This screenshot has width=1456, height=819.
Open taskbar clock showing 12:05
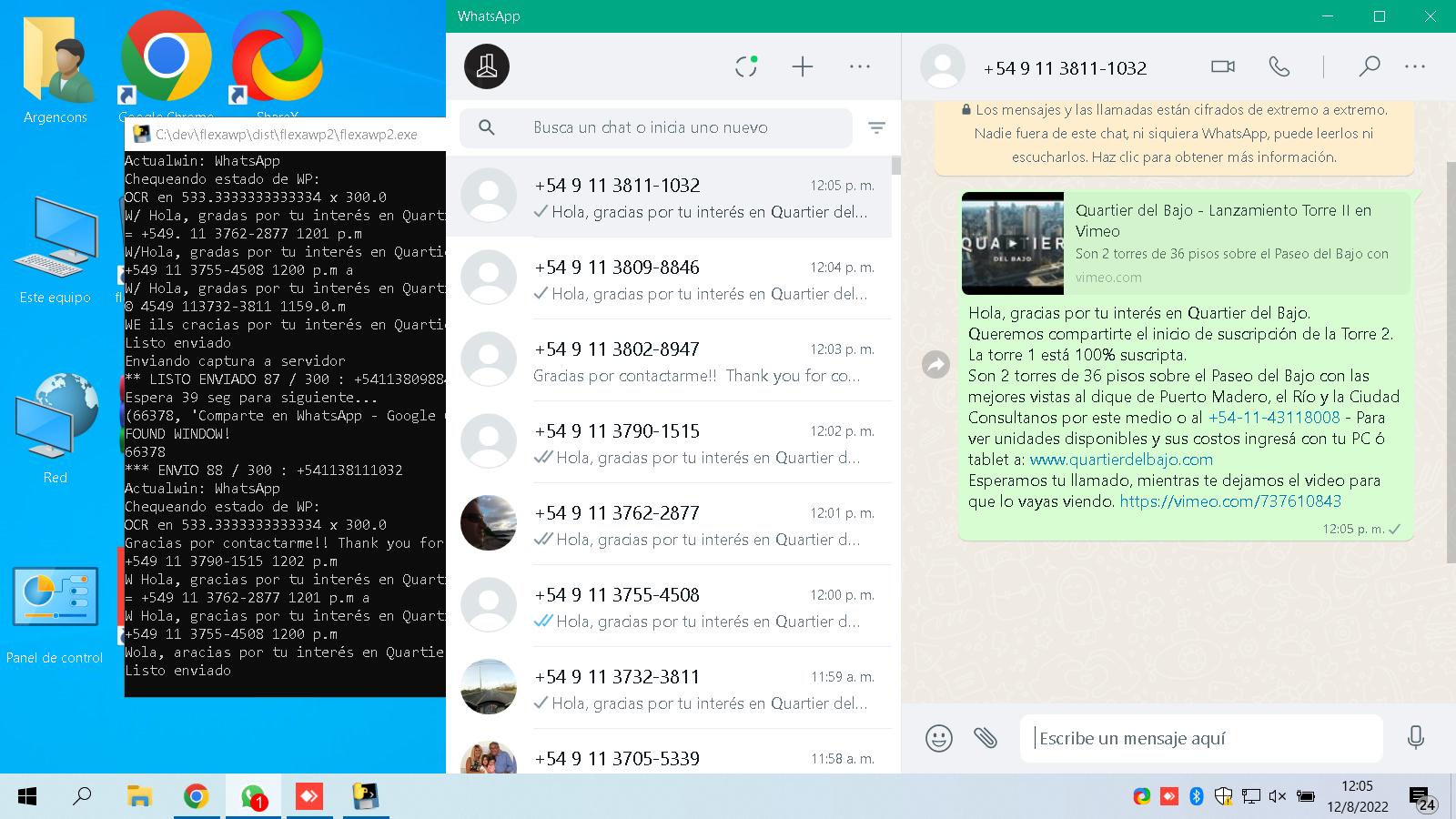coord(1357,796)
